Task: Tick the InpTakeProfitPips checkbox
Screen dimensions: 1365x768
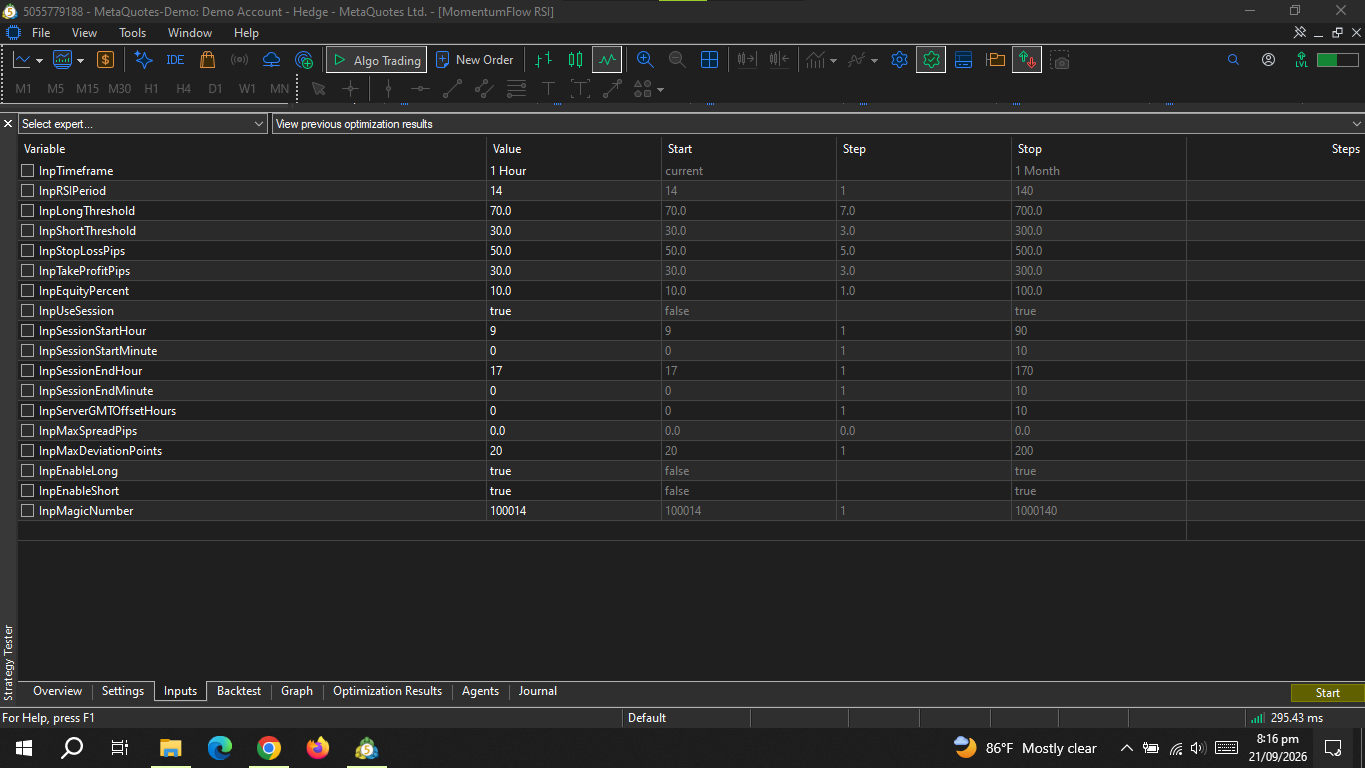Action: [28, 271]
